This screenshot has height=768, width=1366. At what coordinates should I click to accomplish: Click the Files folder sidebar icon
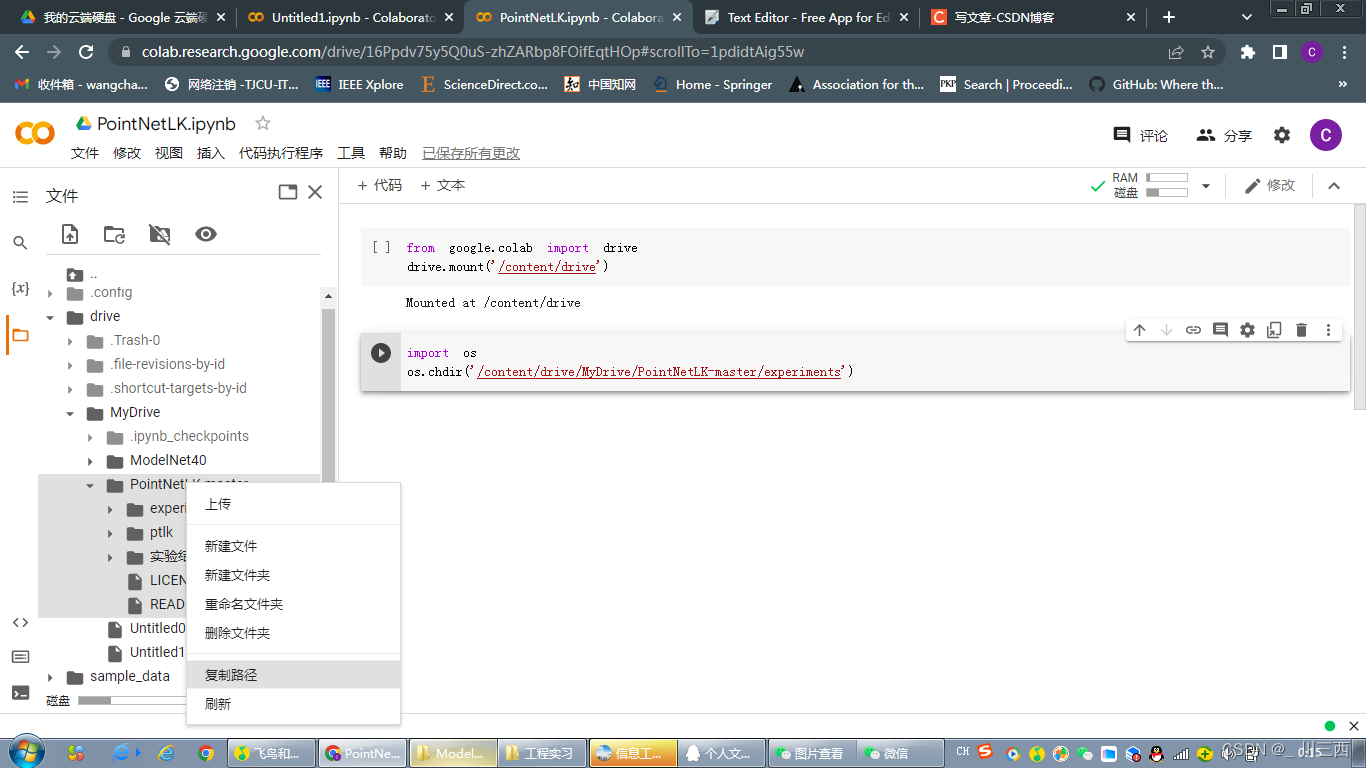pos(20,335)
